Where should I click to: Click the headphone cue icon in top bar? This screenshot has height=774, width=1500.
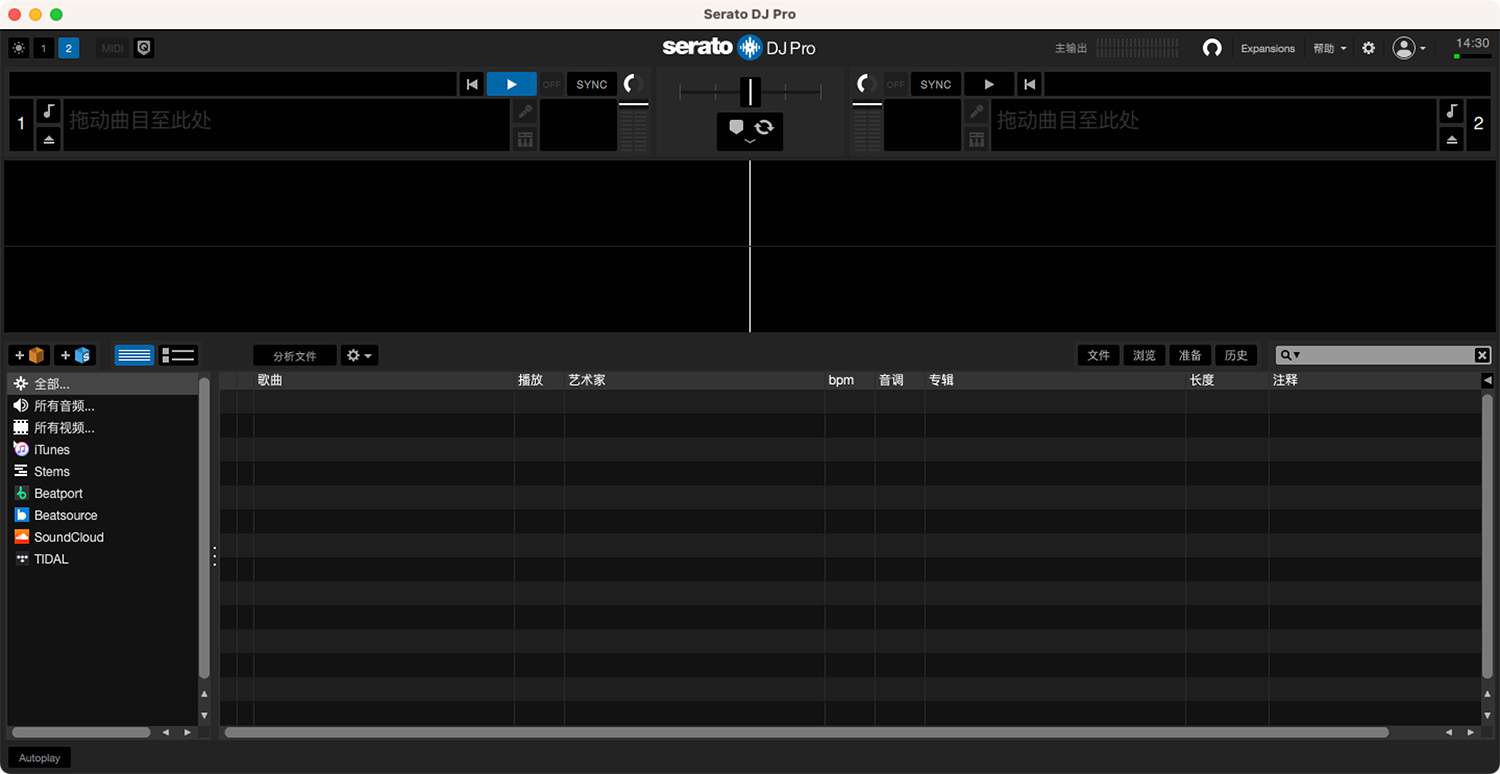coord(1212,48)
